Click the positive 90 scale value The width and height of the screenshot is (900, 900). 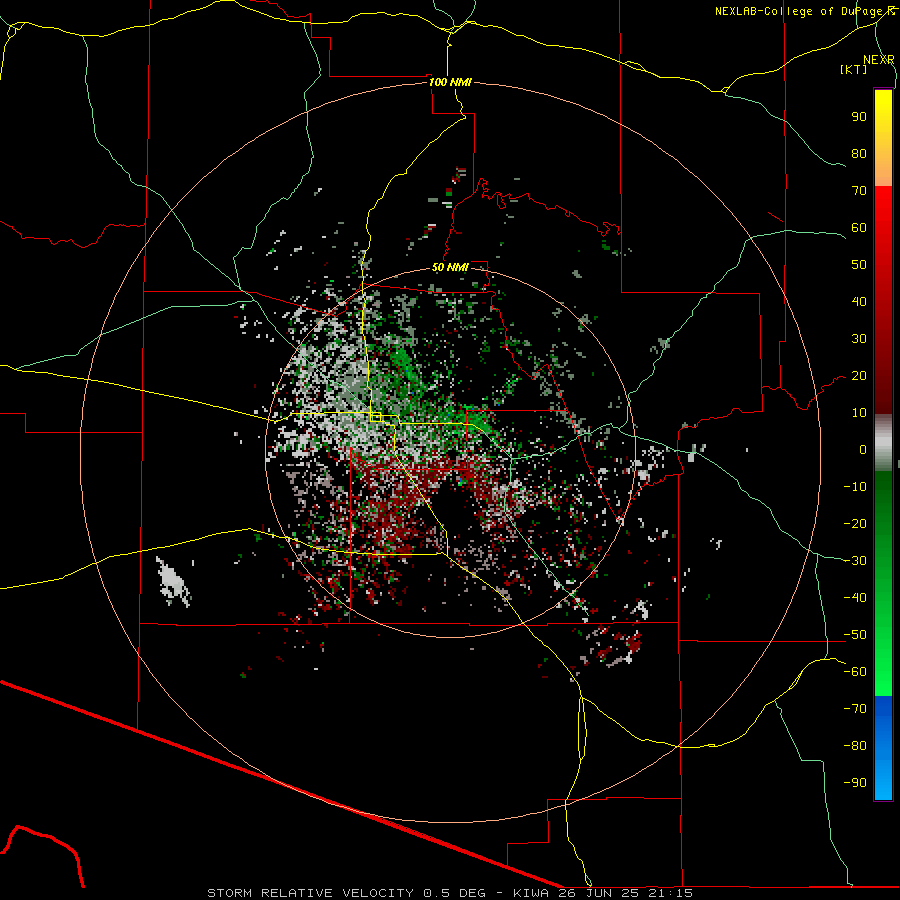[859, 117]
